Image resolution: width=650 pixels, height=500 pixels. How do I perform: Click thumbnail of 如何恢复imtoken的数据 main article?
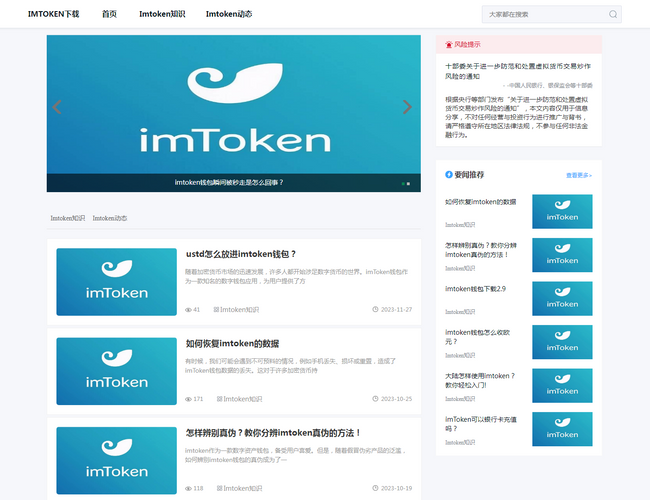click(x=116, y=371)
